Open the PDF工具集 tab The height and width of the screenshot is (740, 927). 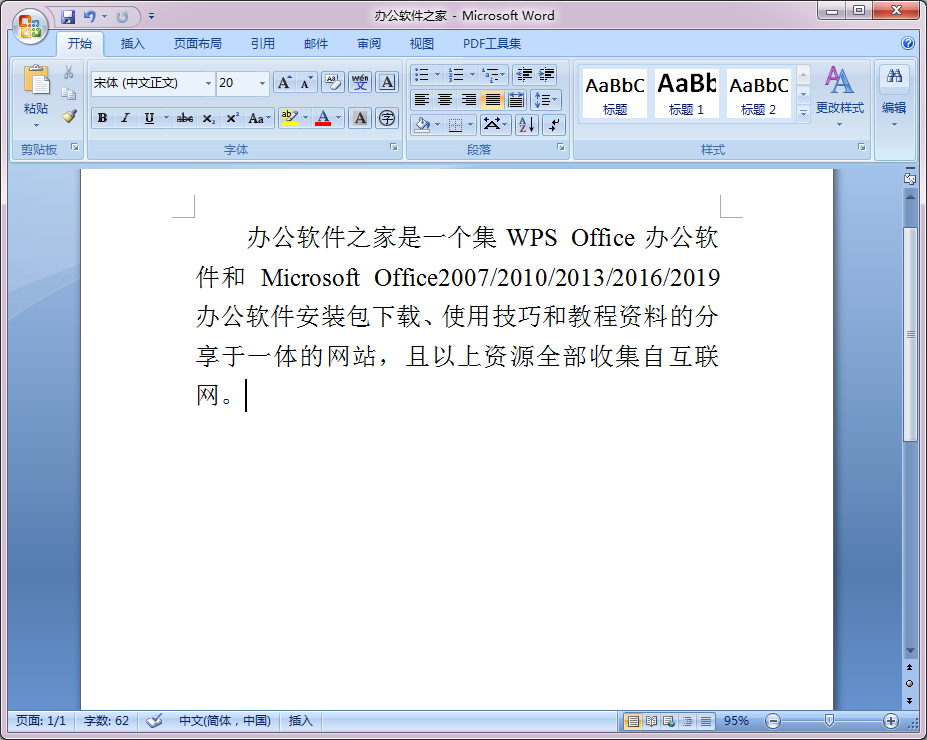tap(492, 44)
